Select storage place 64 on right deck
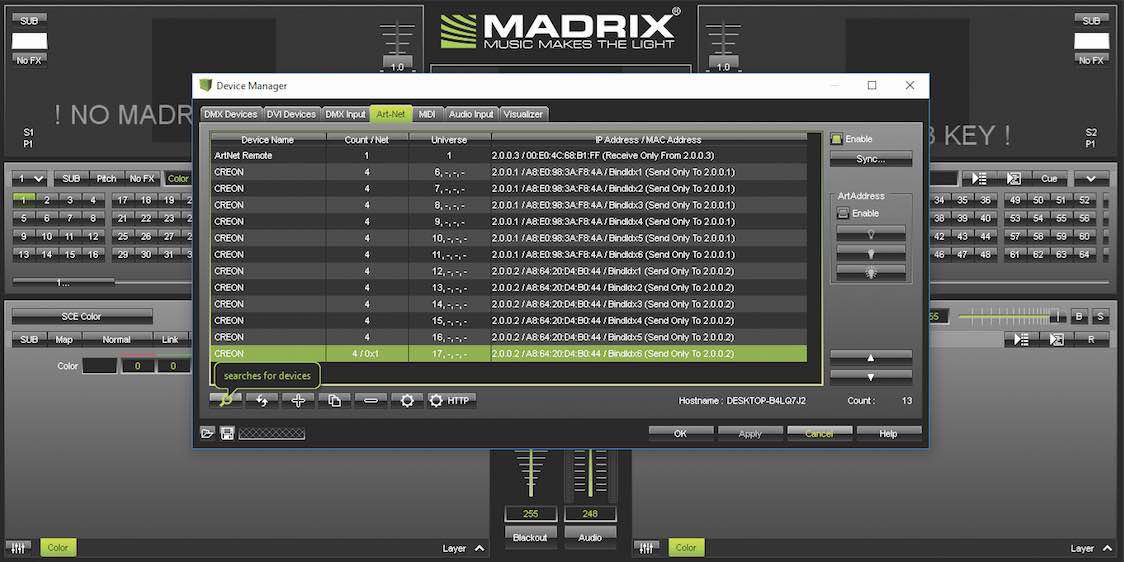Viewport: 1124px width, 562px height. [x=1084, y=254]
